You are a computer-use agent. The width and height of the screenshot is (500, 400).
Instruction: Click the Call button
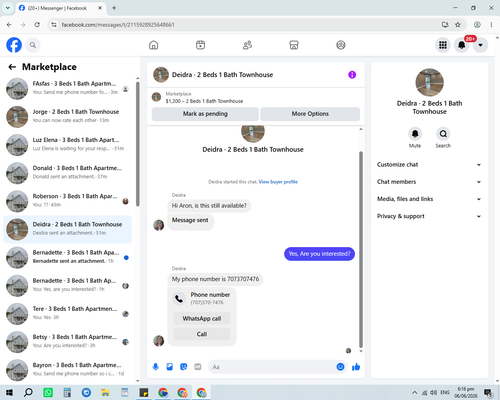click(x=202, y=334)
